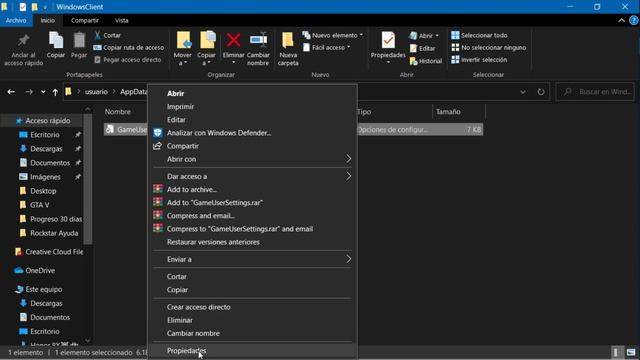
Task: Click the Buscar en Wind... search field
Action: pyautogui.click(x=595, y=92)
